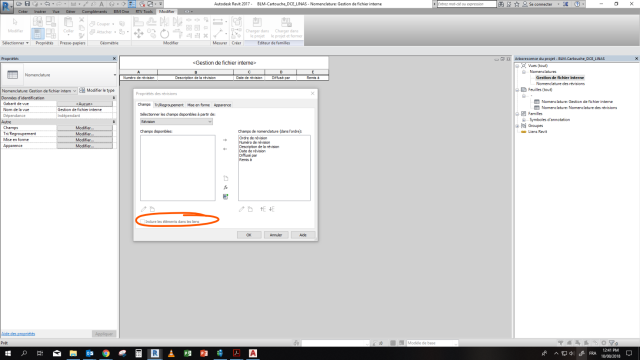Close the Propriétés des révisions dialog
640x360 pixels.
coord(313,93)
